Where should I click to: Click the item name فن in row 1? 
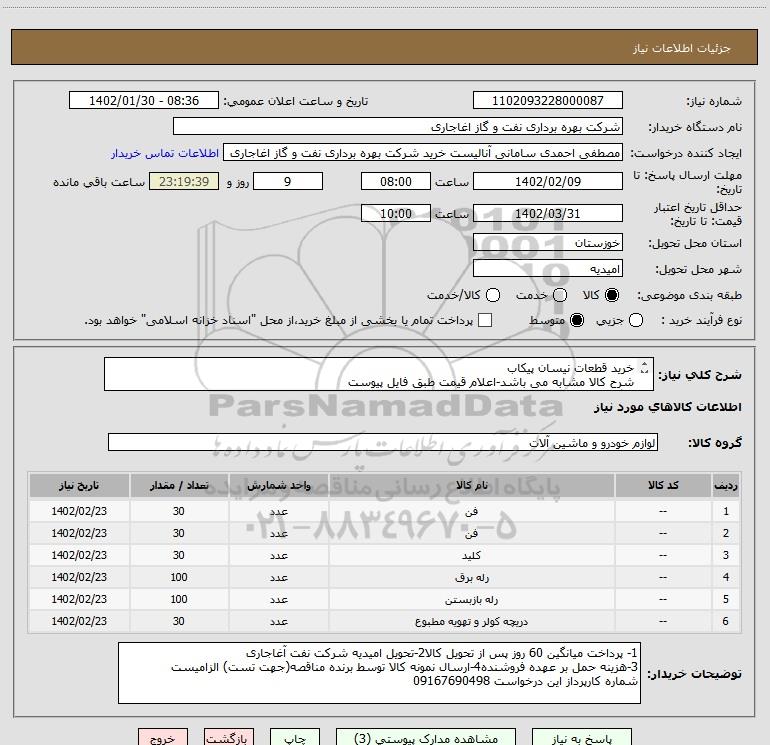471,511
